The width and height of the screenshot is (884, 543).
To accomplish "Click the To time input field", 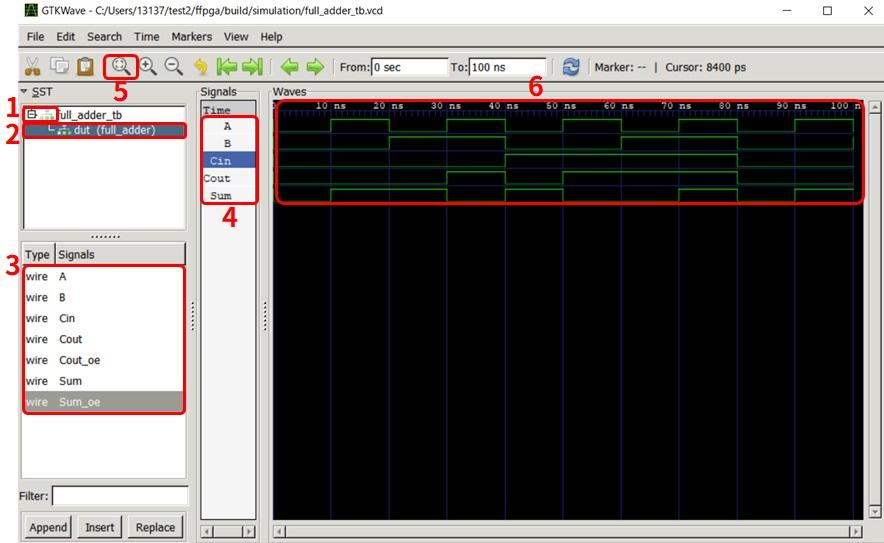I will pos(507,67).
